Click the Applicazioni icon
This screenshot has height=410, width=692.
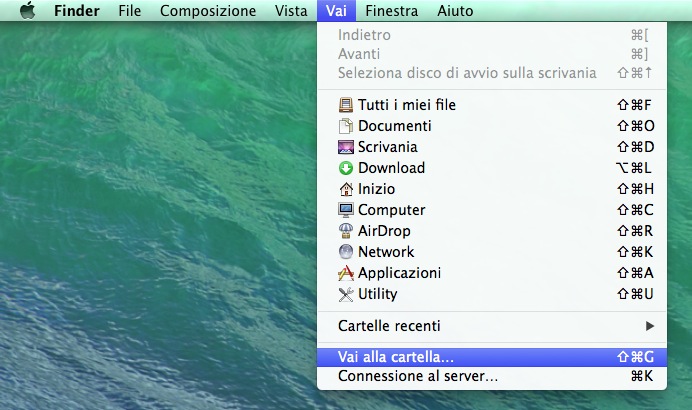[x=346, y=273]
